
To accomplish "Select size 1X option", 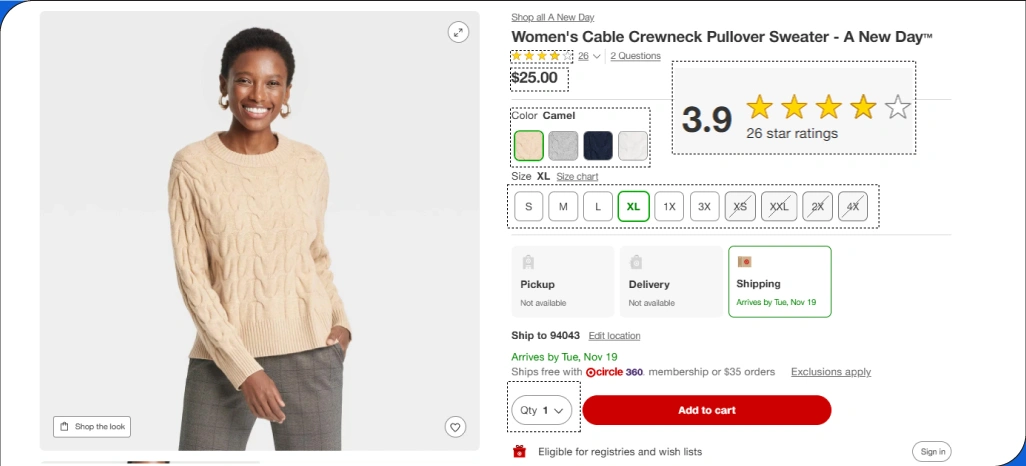I will (669, 207).
